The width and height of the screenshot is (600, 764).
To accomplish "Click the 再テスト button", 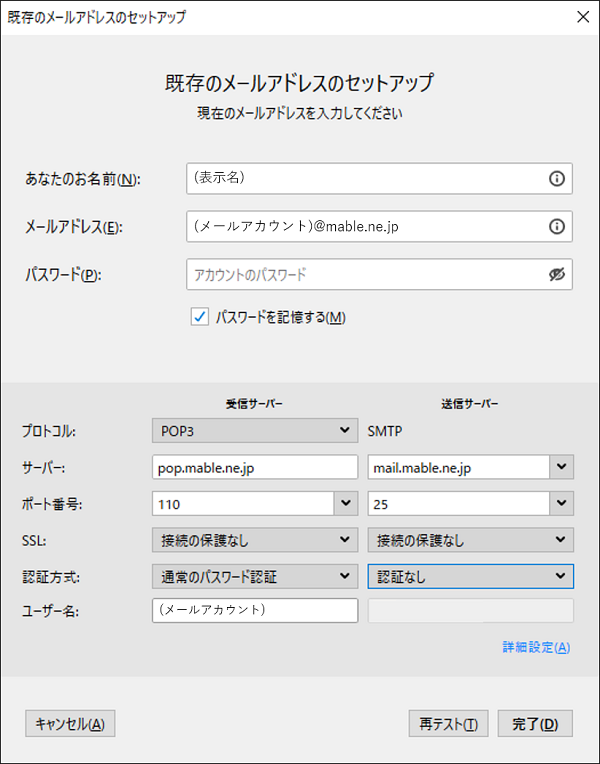I will point(448,724).
